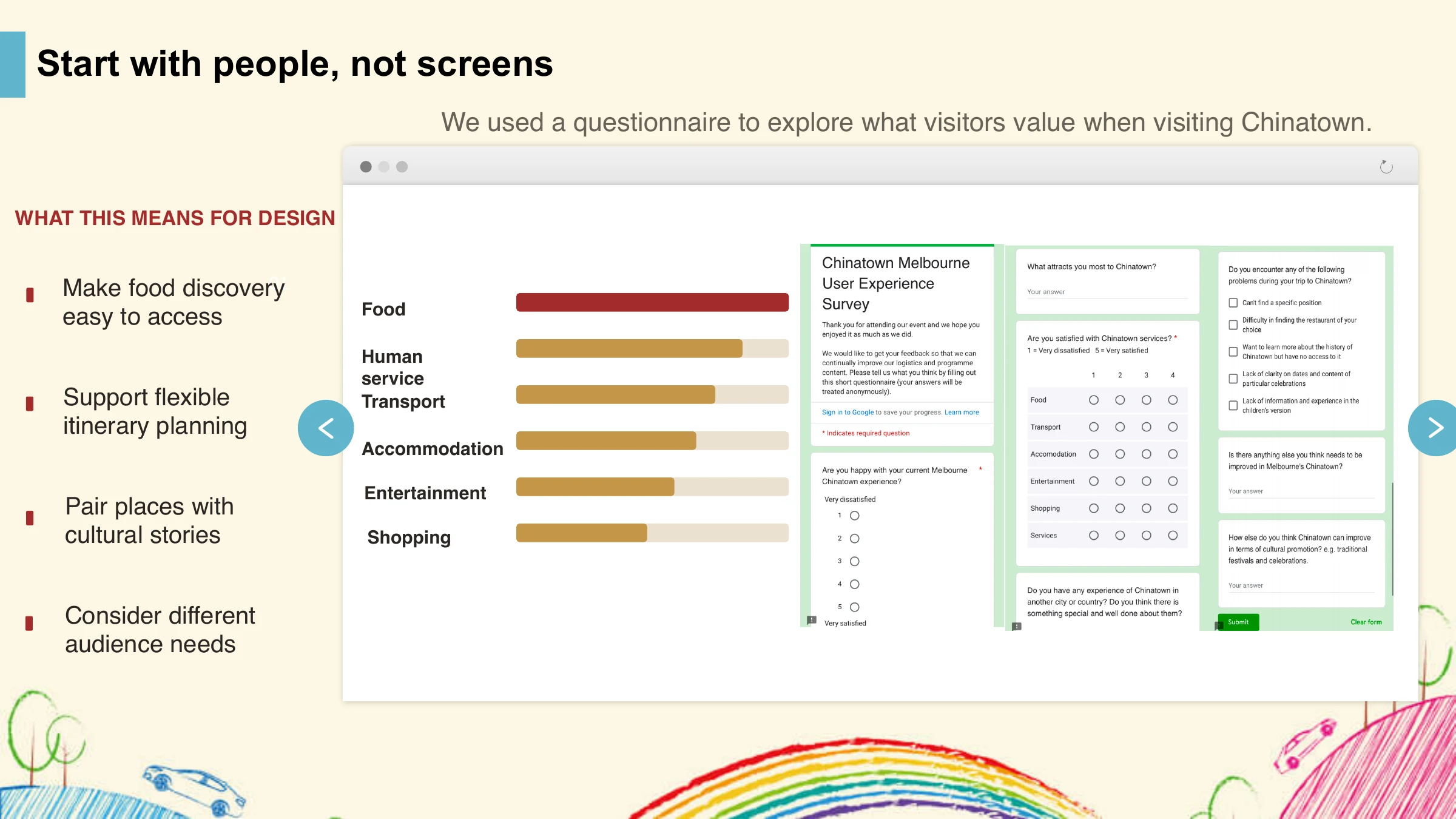Screen dimensions: 1456x819
Task: Click 'WHAT THIS MEANS FOR DESIGN' heading
Action: click(175, 218)
